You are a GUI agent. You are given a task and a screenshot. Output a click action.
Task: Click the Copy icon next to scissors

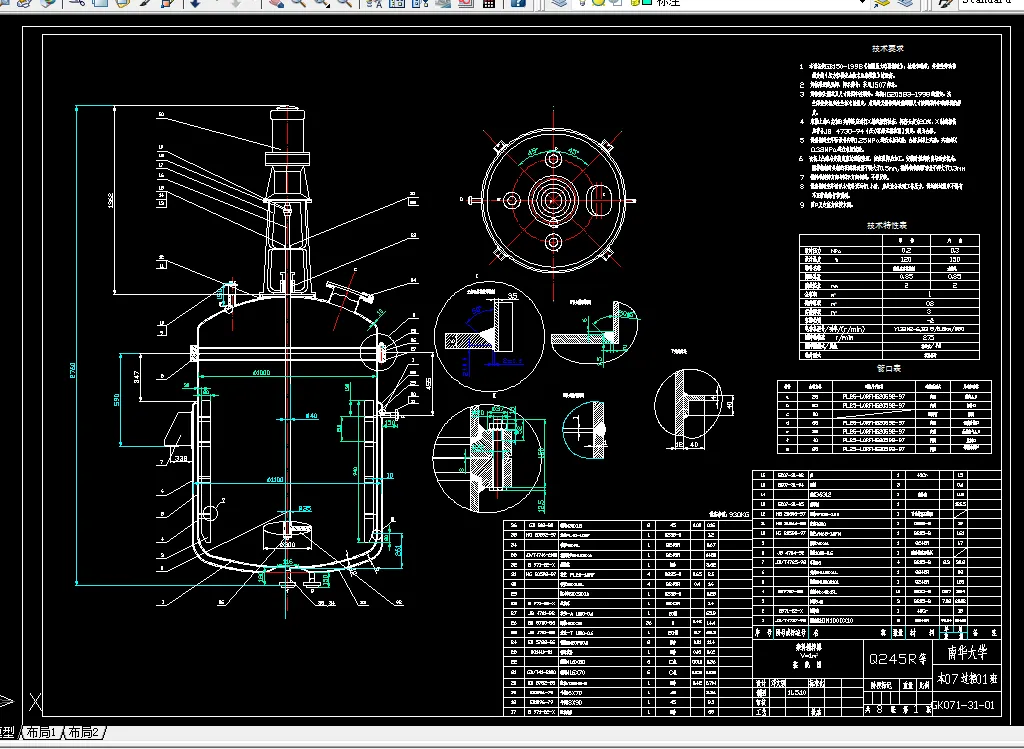pyautogui.click(x=100, y=3)
